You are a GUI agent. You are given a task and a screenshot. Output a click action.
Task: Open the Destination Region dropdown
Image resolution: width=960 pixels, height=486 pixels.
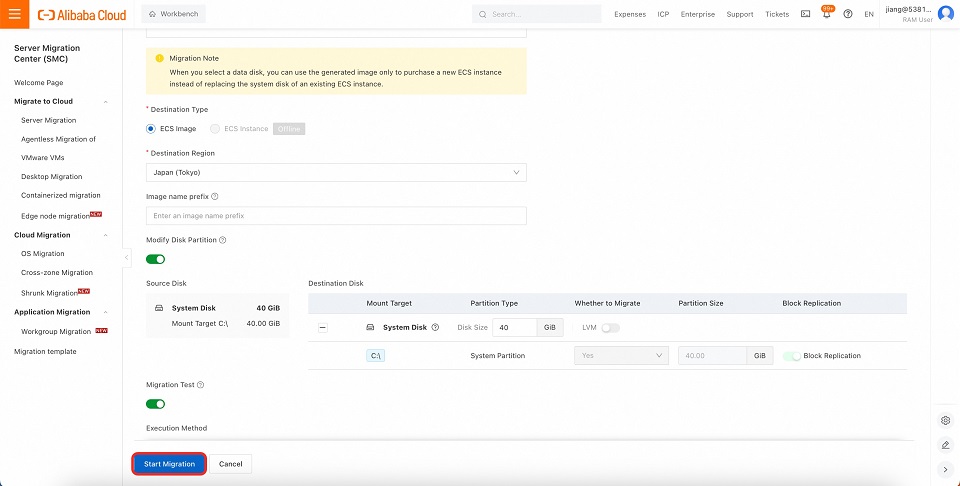(336, 172)
